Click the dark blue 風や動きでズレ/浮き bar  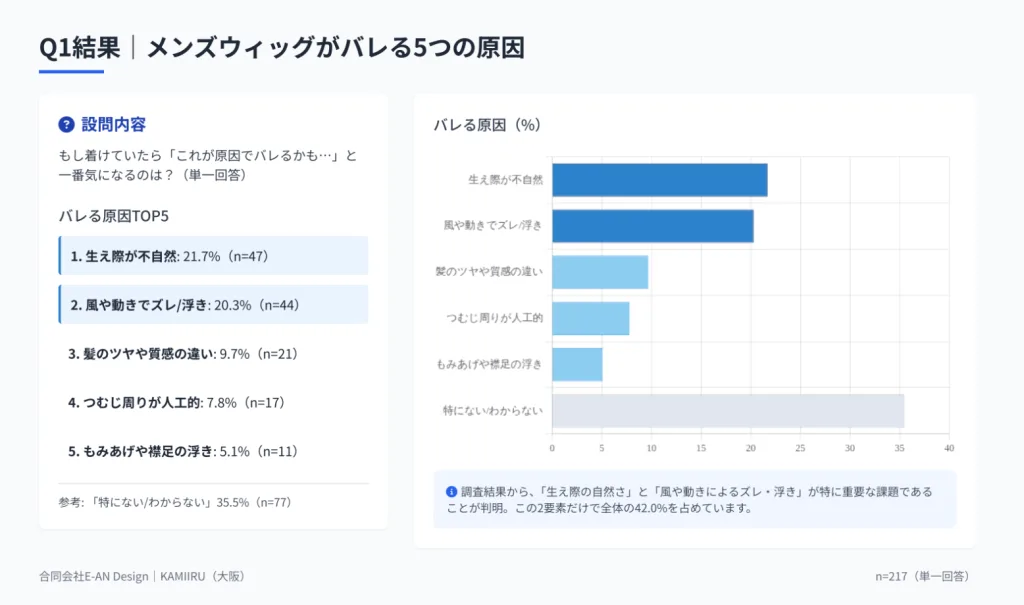click(x=652, y=226)
